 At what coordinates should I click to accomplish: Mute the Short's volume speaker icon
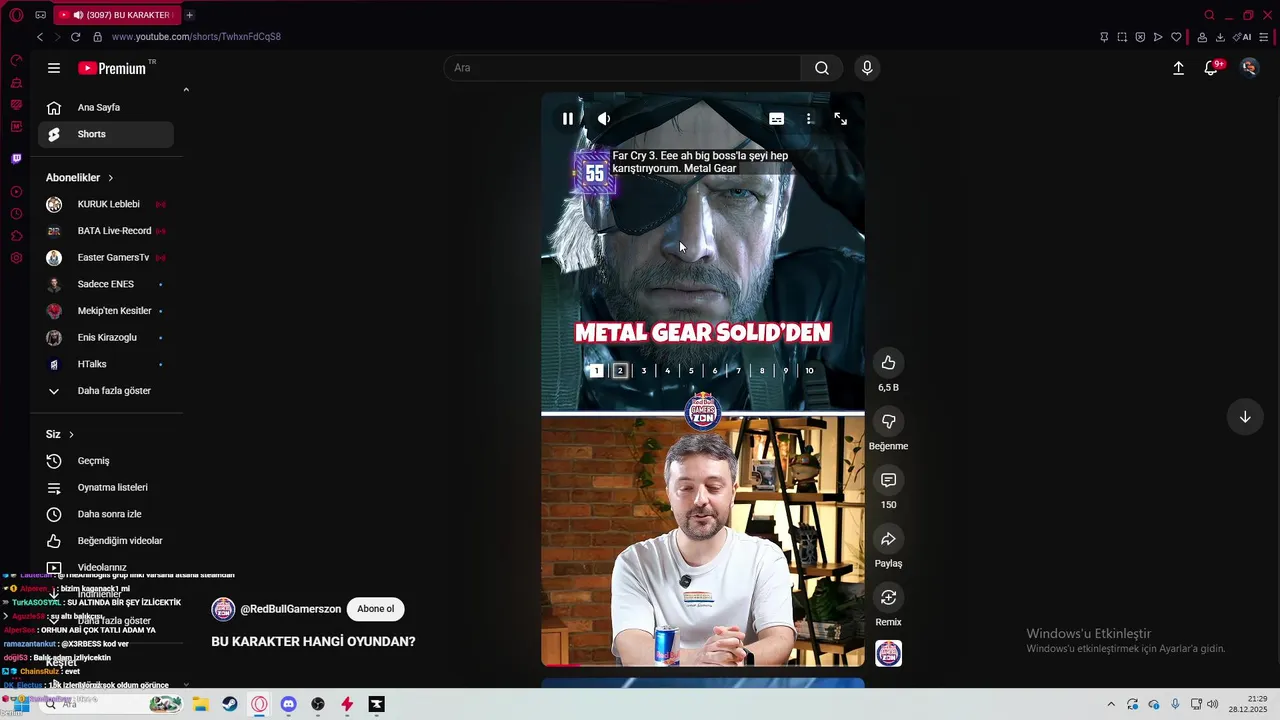(x=604, y=118)
